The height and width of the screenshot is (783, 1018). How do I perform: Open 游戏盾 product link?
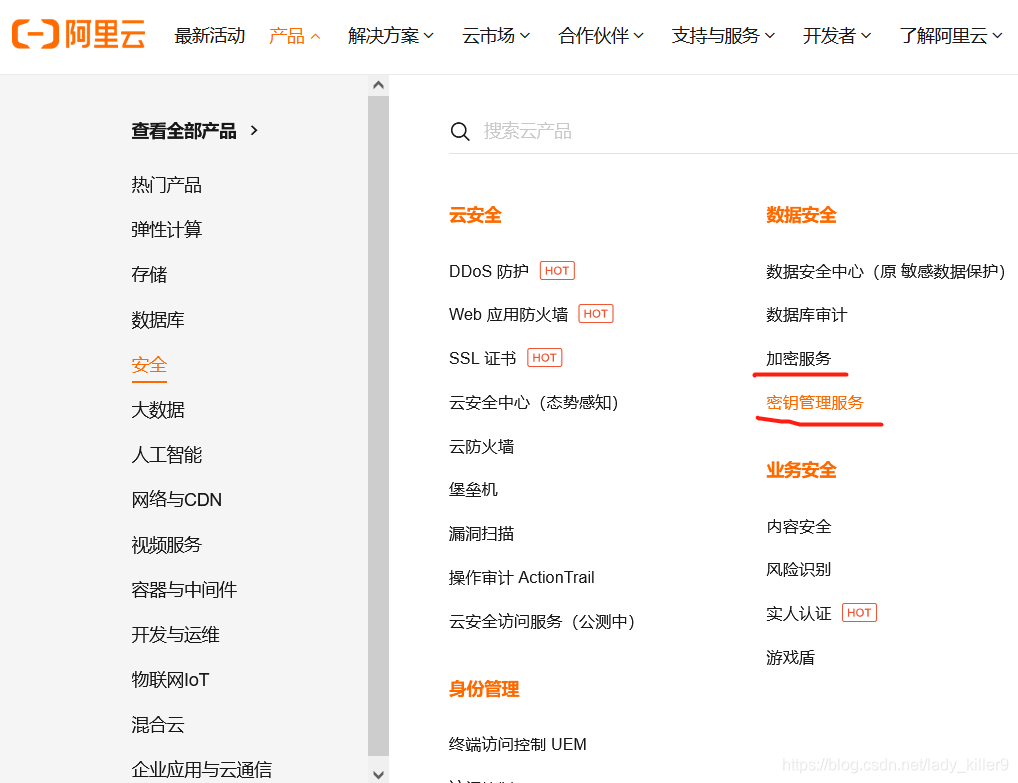790,658
